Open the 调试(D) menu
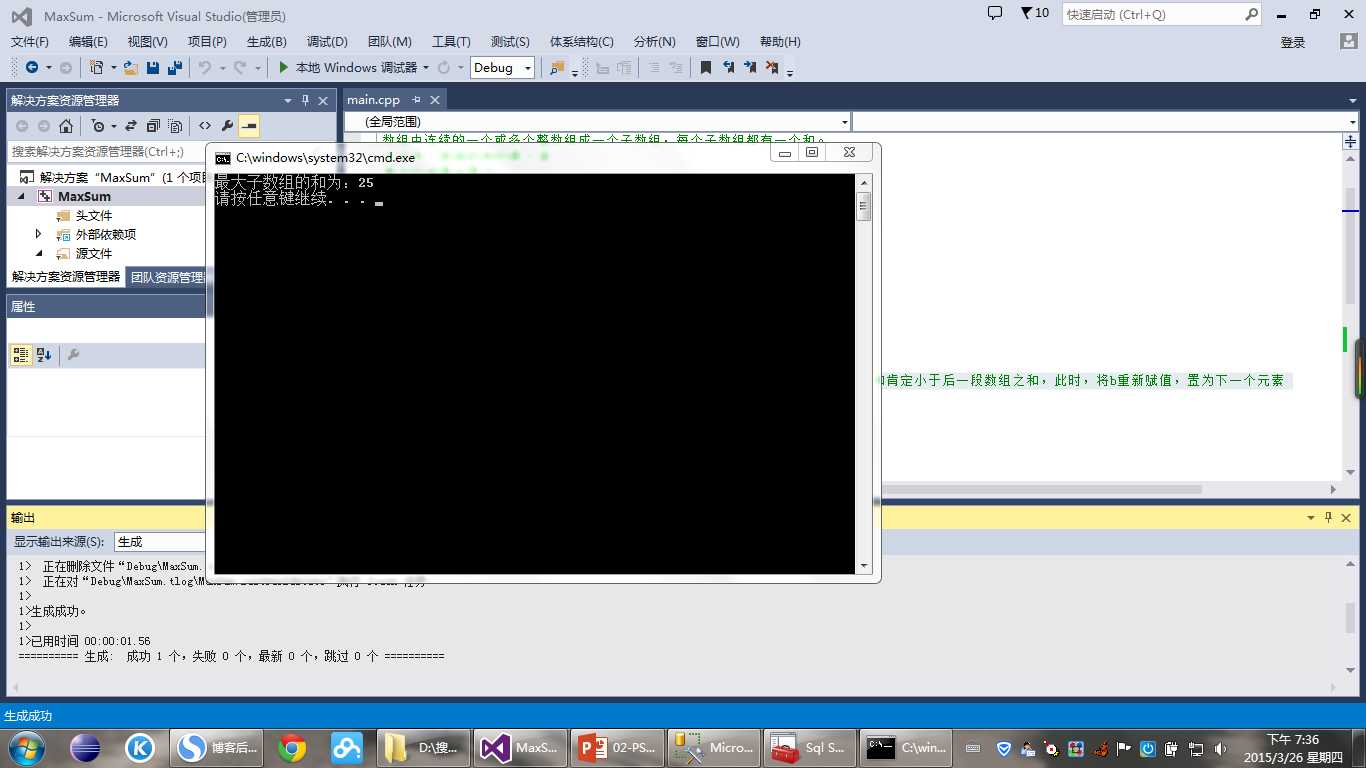Image resolution: width=1366 pixels, height=768 pixels. tap(327, 42)
